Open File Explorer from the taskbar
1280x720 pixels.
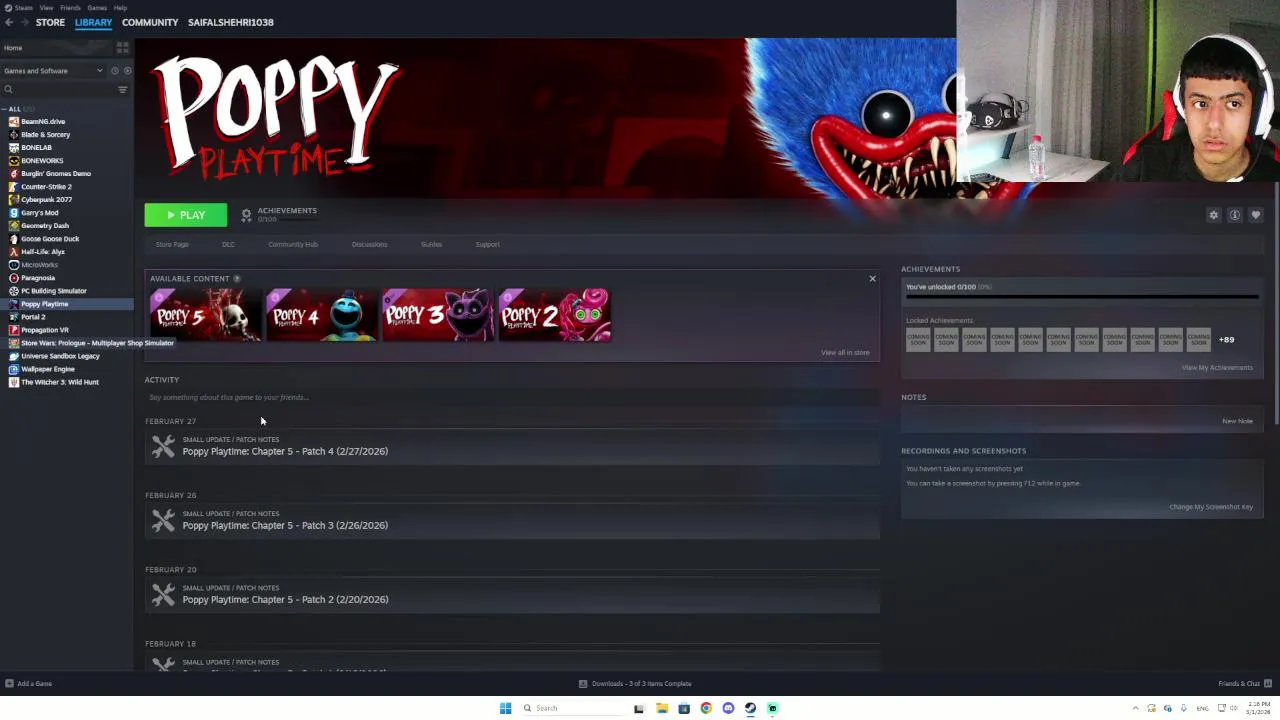point(662,708)
